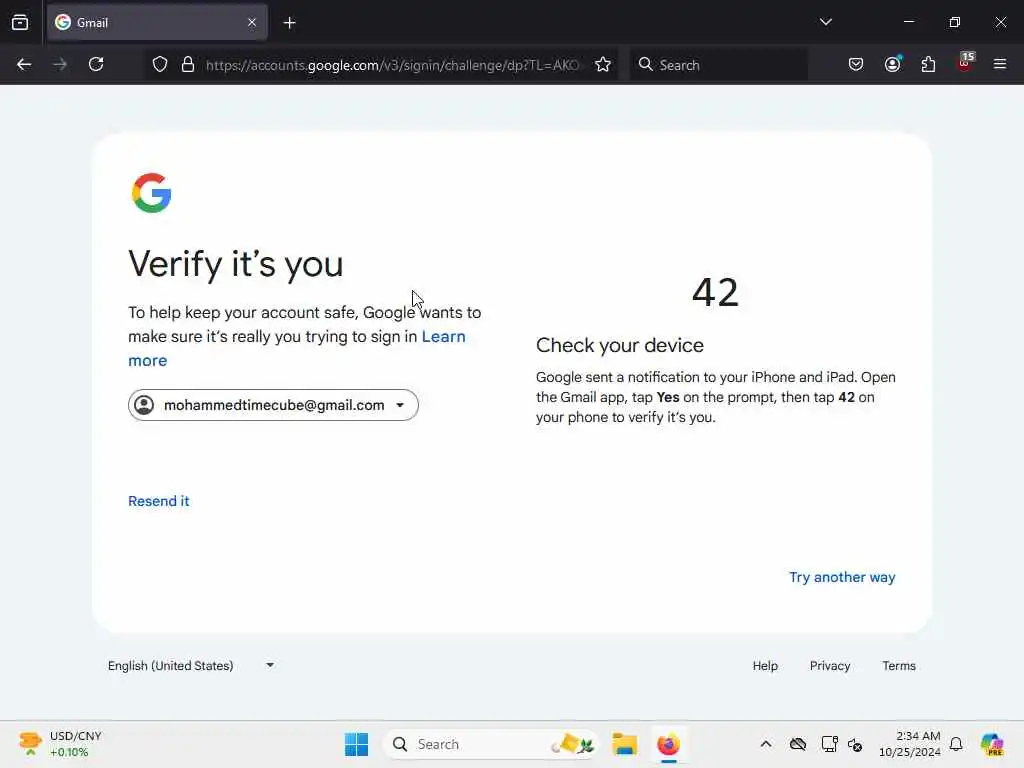
Task: Open the notifications bell icon
Action: pos(956,744)
